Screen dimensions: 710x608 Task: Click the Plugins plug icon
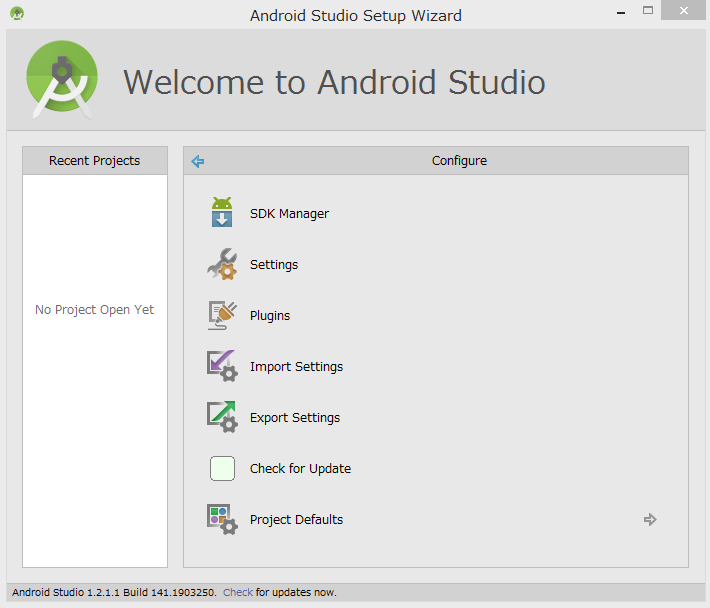[222, 315]
